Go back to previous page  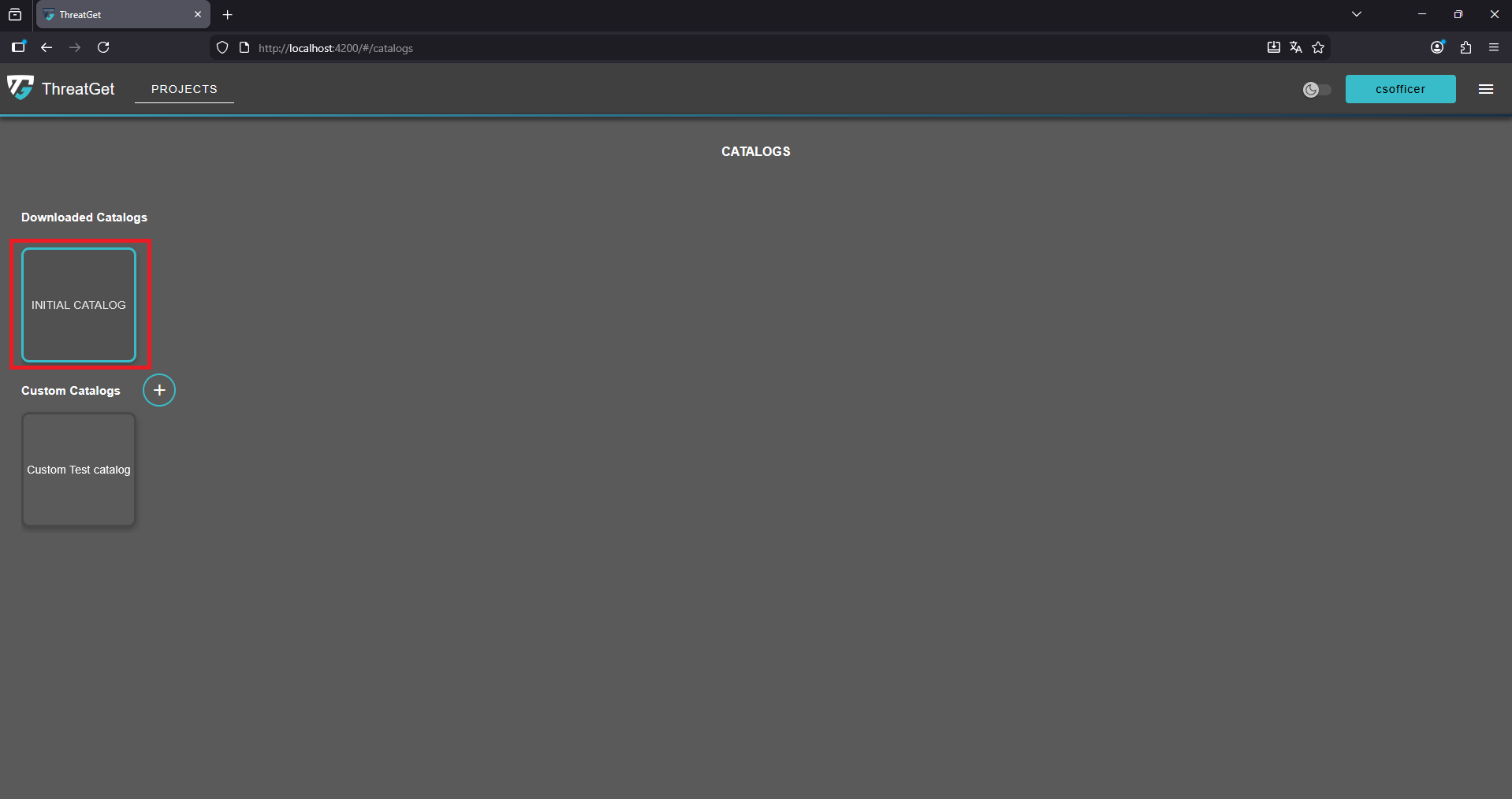pyautogui.click(x=47, y=47)
